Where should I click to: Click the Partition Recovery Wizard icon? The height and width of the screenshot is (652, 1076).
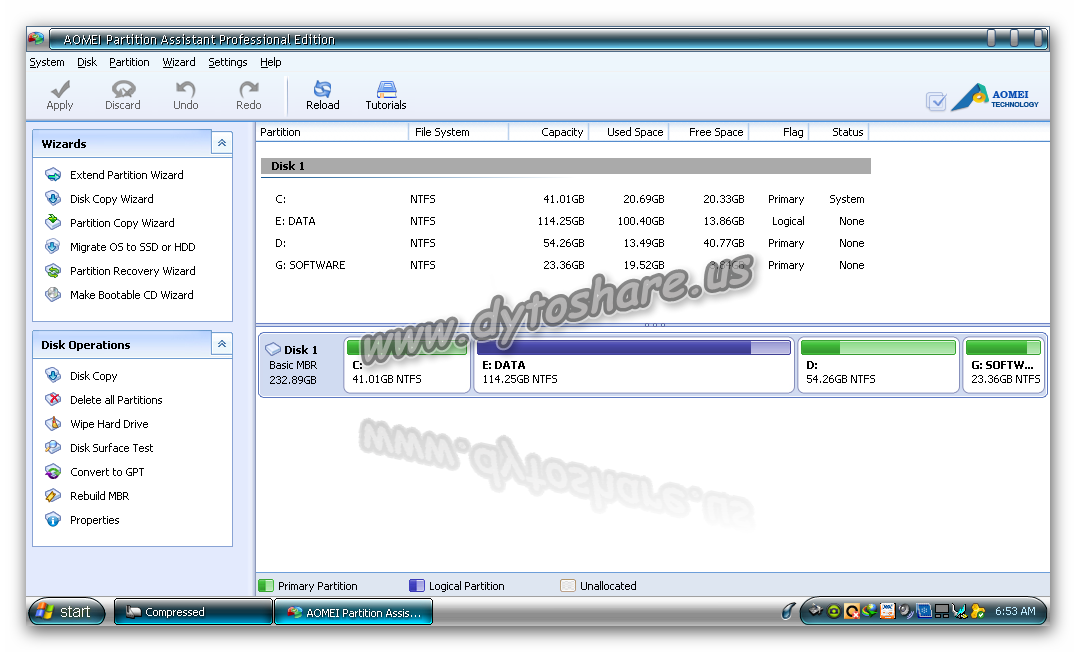[53, 270]
